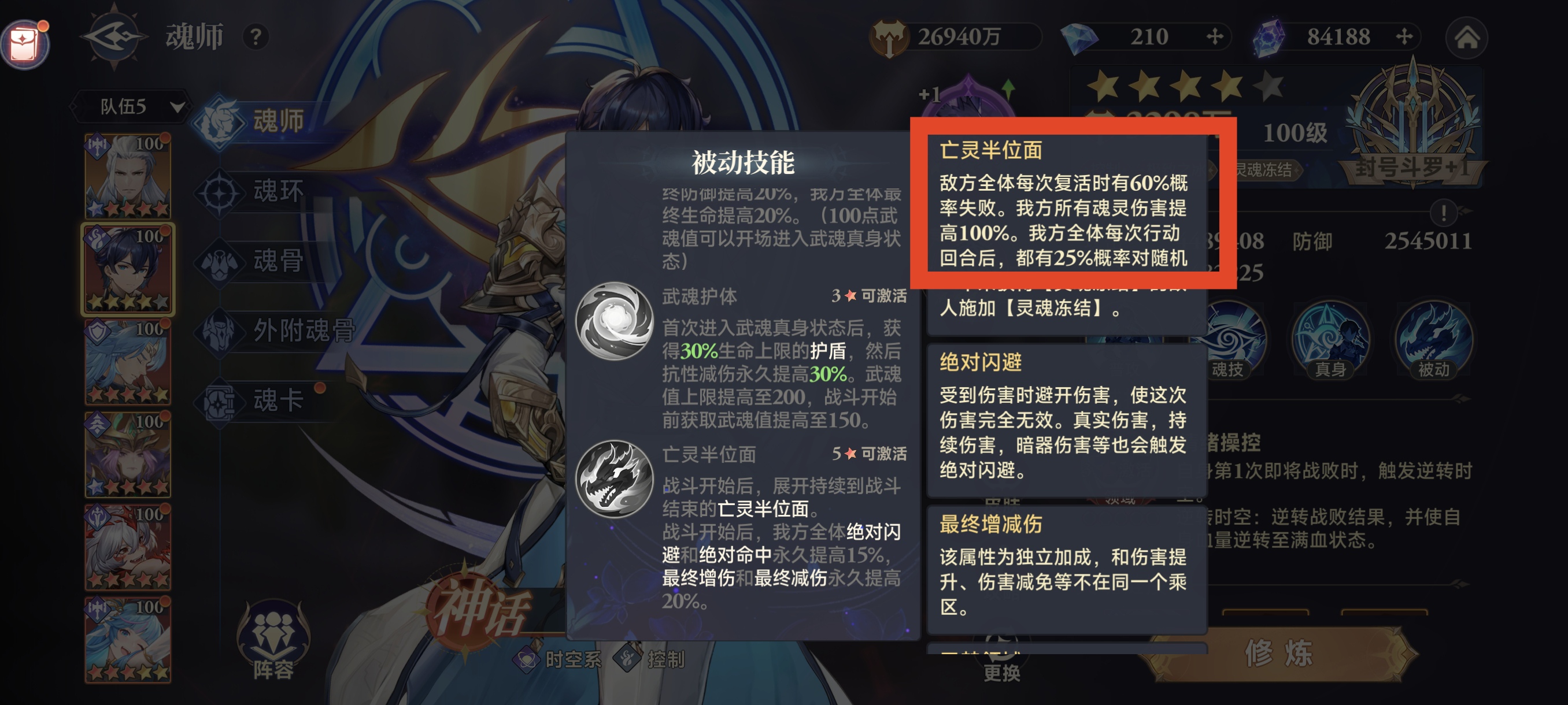Open the 阵容 lineup icon

coord(273,640)
